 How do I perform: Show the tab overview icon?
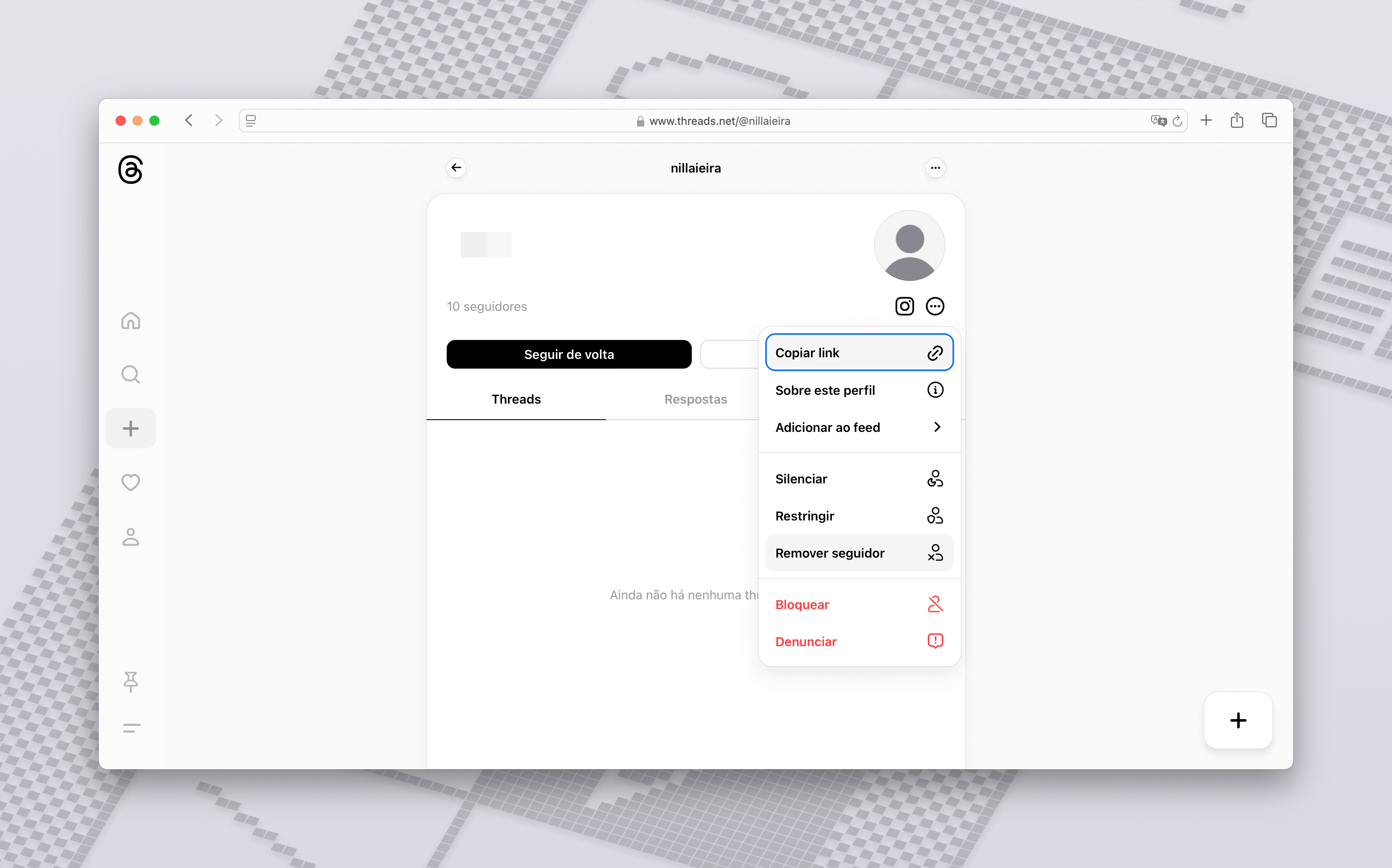click(x=1269, y=120)
